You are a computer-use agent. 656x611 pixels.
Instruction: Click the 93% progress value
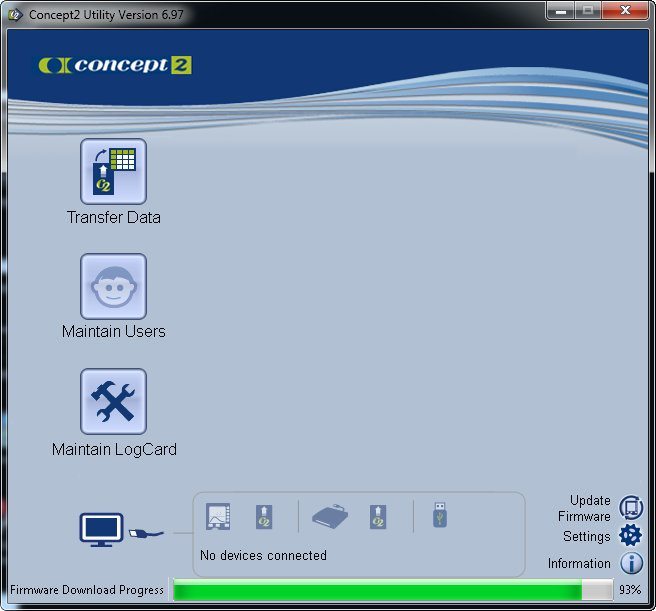tap(630, 590)
